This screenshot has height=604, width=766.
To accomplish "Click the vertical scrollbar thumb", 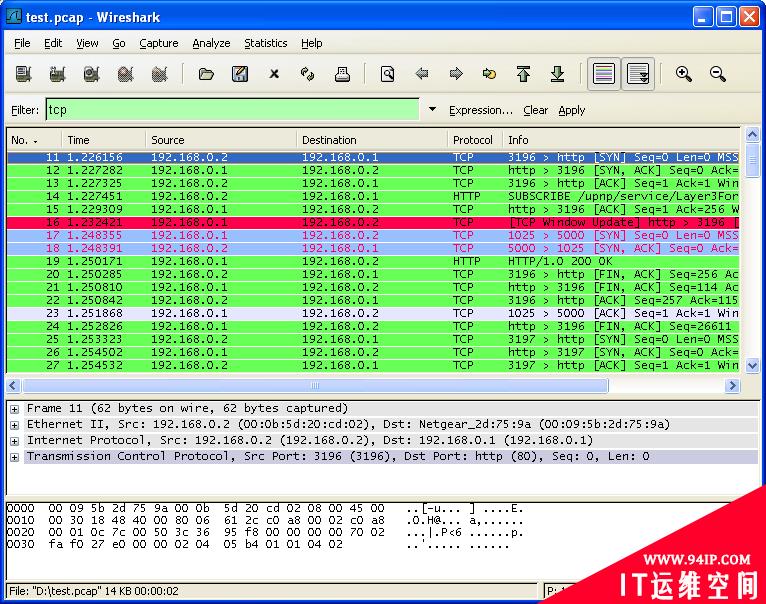I will tap(752, 160).
